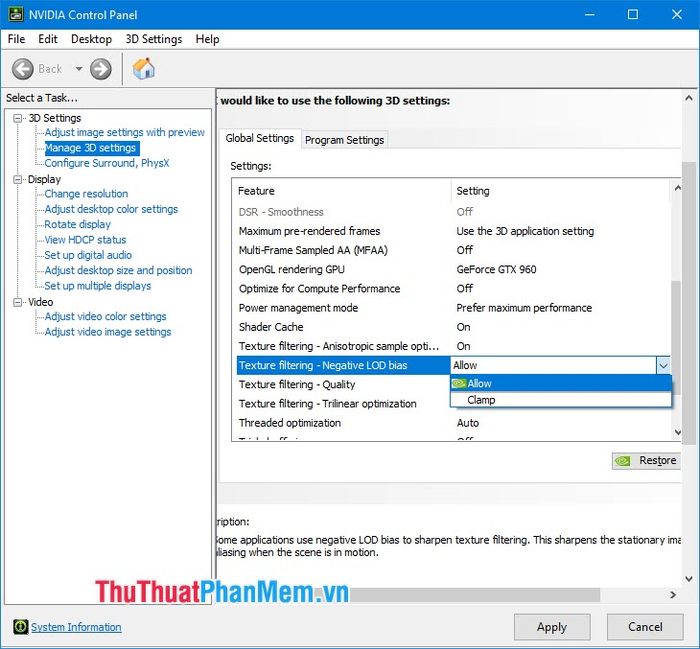Screen dimensions: 700x649
Task: Click the Feature column header
Action: pos(342,191)
